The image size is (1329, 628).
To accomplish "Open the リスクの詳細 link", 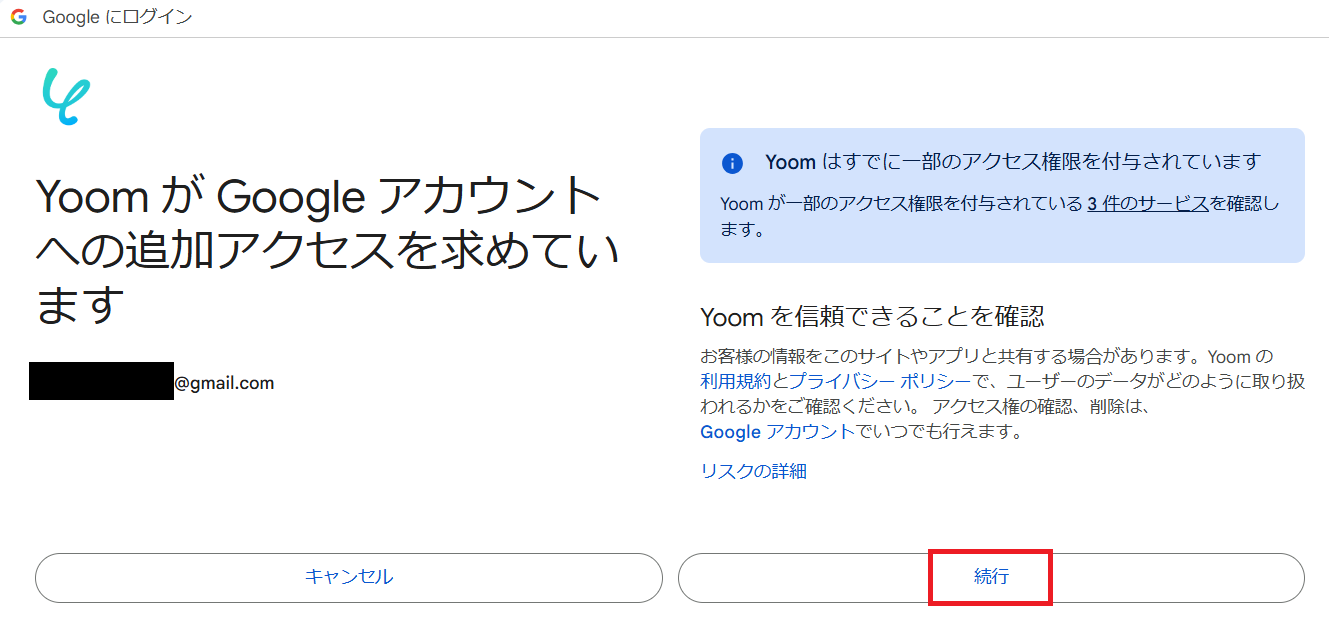I will coord(753,471).
